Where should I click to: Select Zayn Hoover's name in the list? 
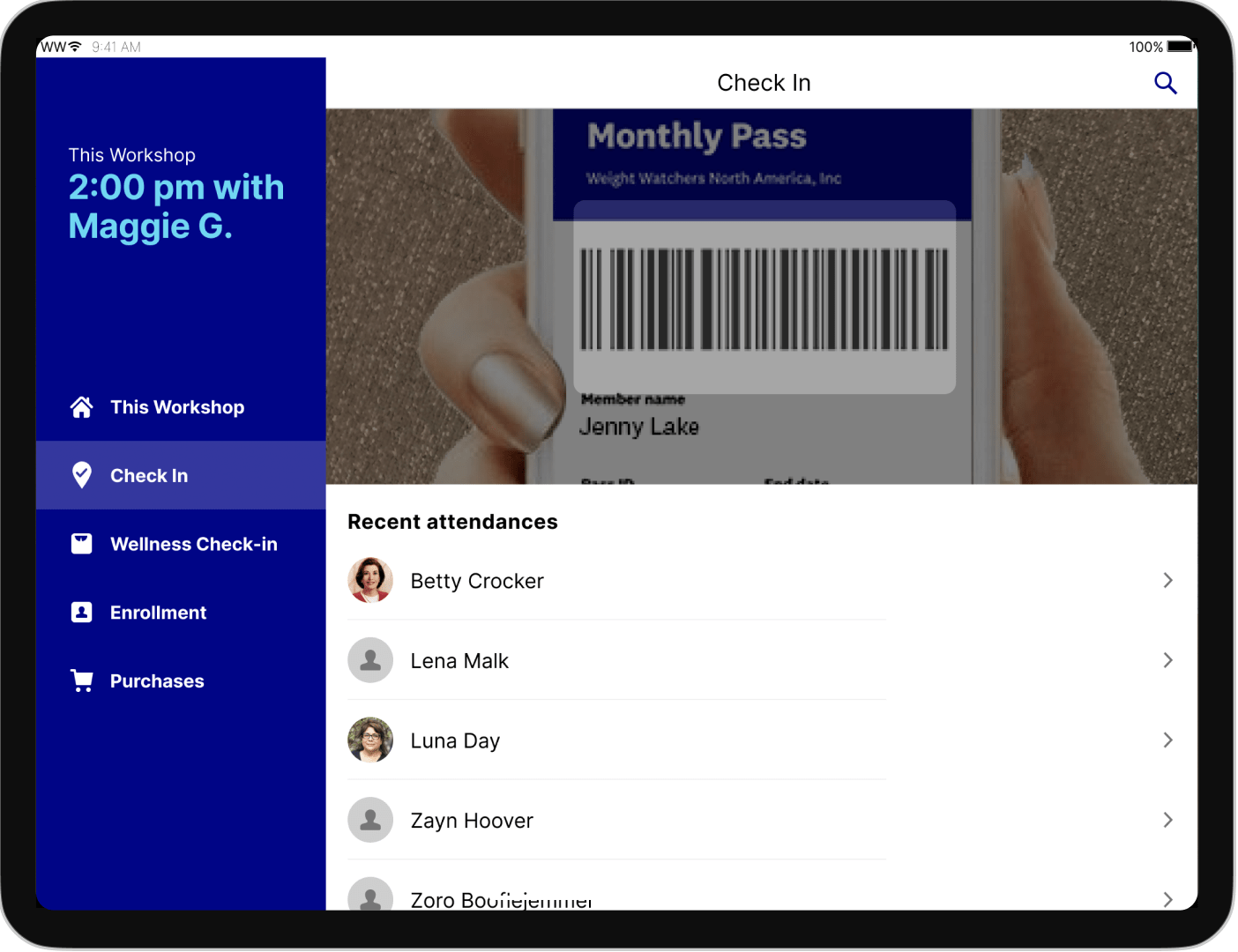472,821
